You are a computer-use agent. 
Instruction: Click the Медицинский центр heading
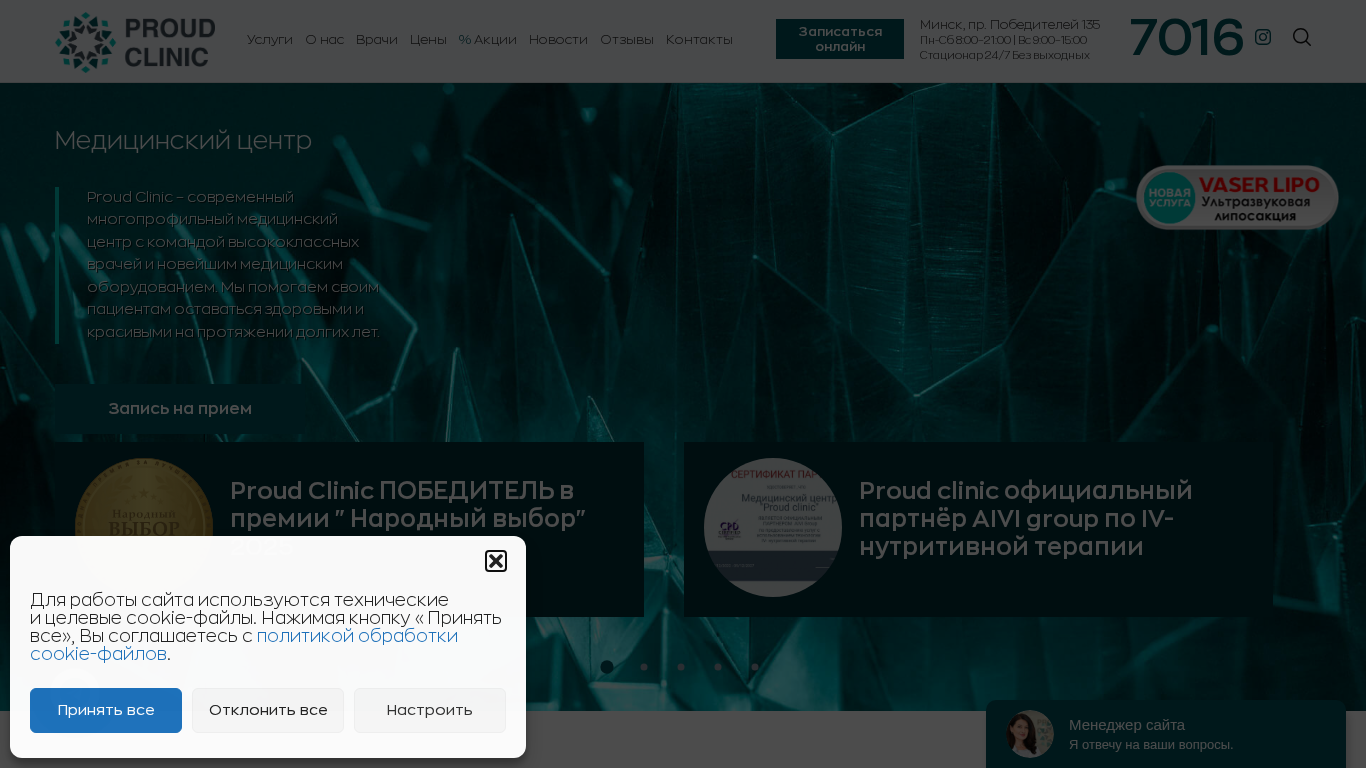[x=183, y=140]
